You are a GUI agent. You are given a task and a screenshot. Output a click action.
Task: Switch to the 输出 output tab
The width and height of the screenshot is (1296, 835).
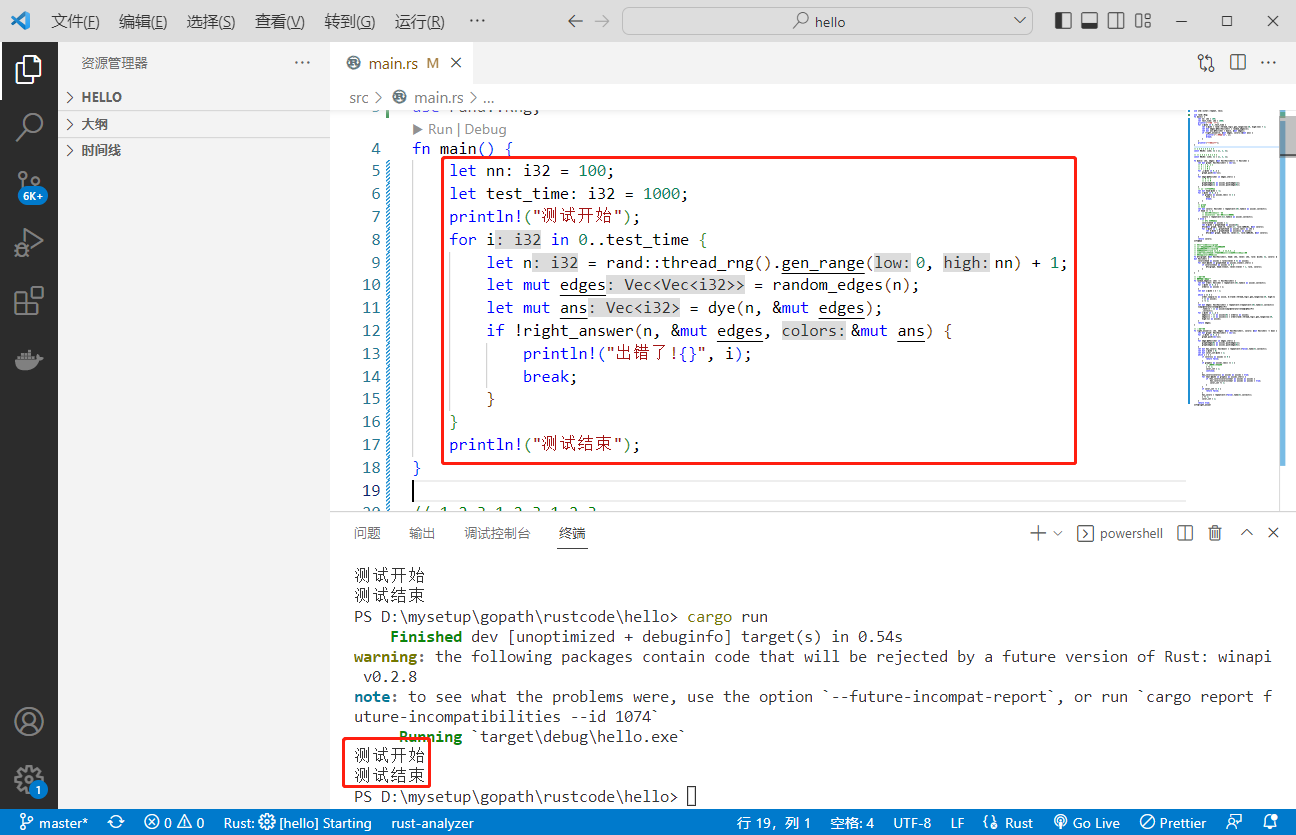(x=422, y=533)
